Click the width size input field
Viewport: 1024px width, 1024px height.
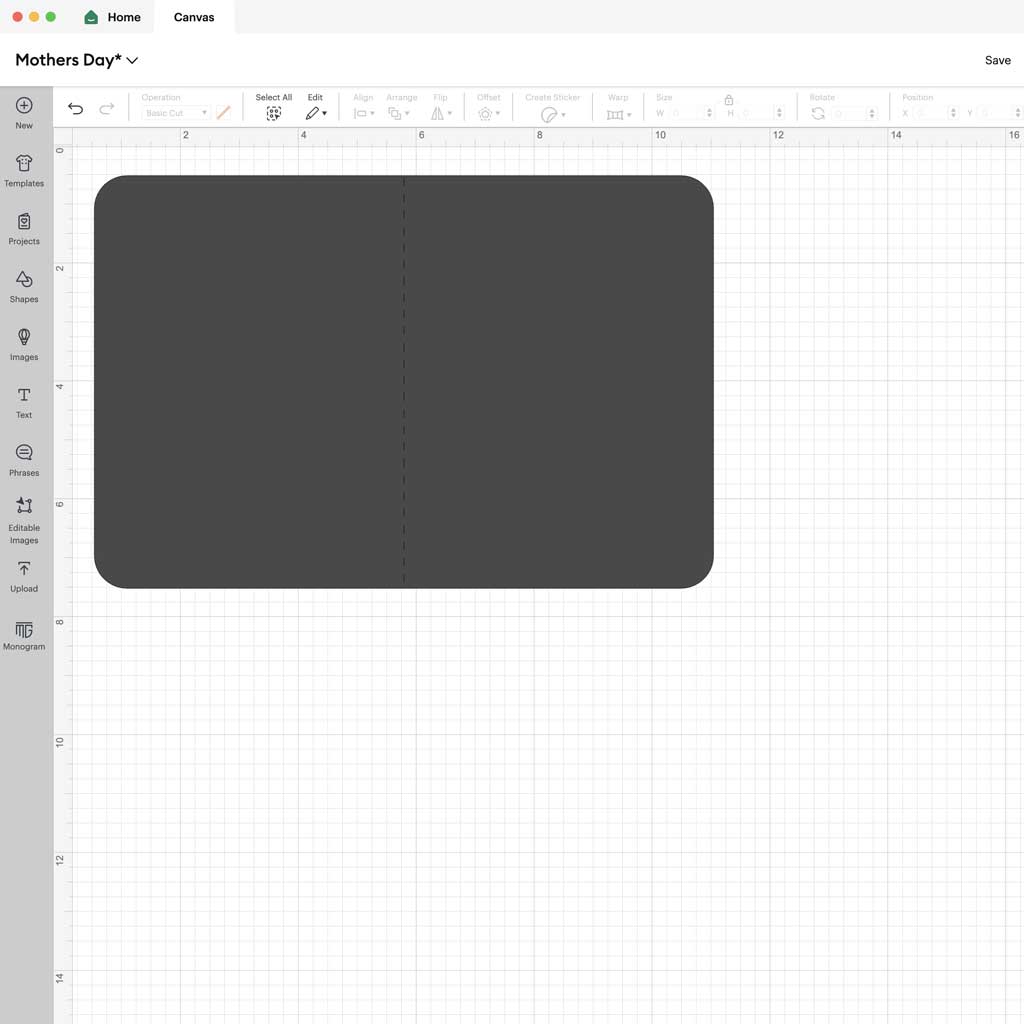click(x=688, y=114)
